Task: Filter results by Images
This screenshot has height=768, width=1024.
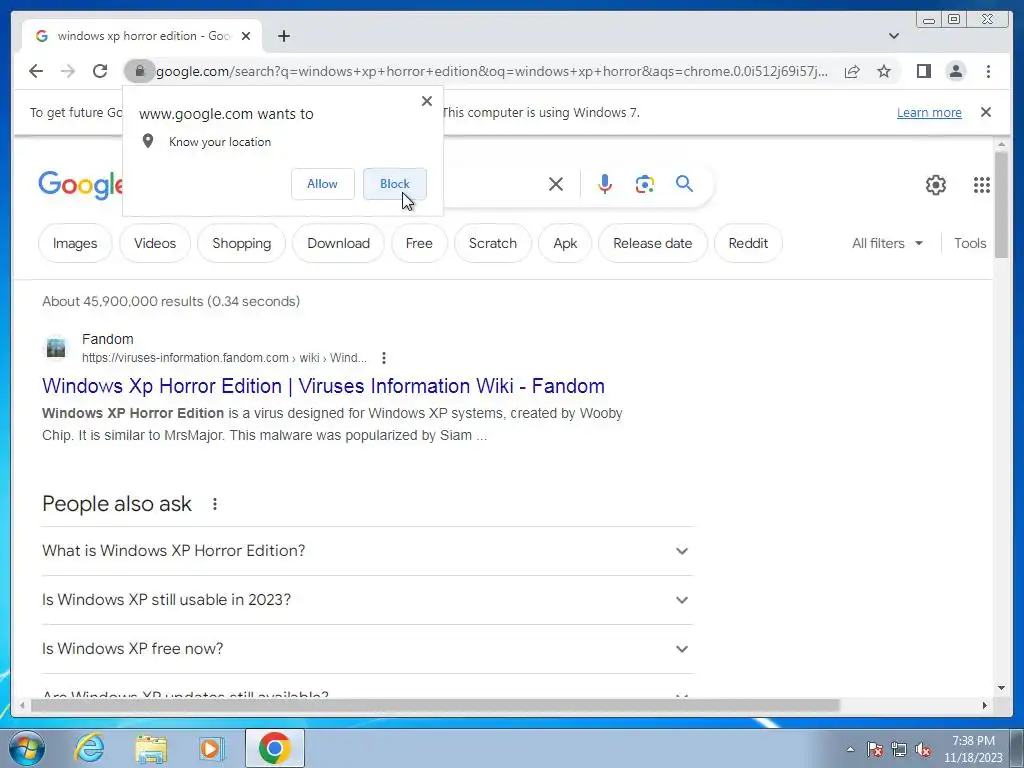Action: [x=75, y=243]
